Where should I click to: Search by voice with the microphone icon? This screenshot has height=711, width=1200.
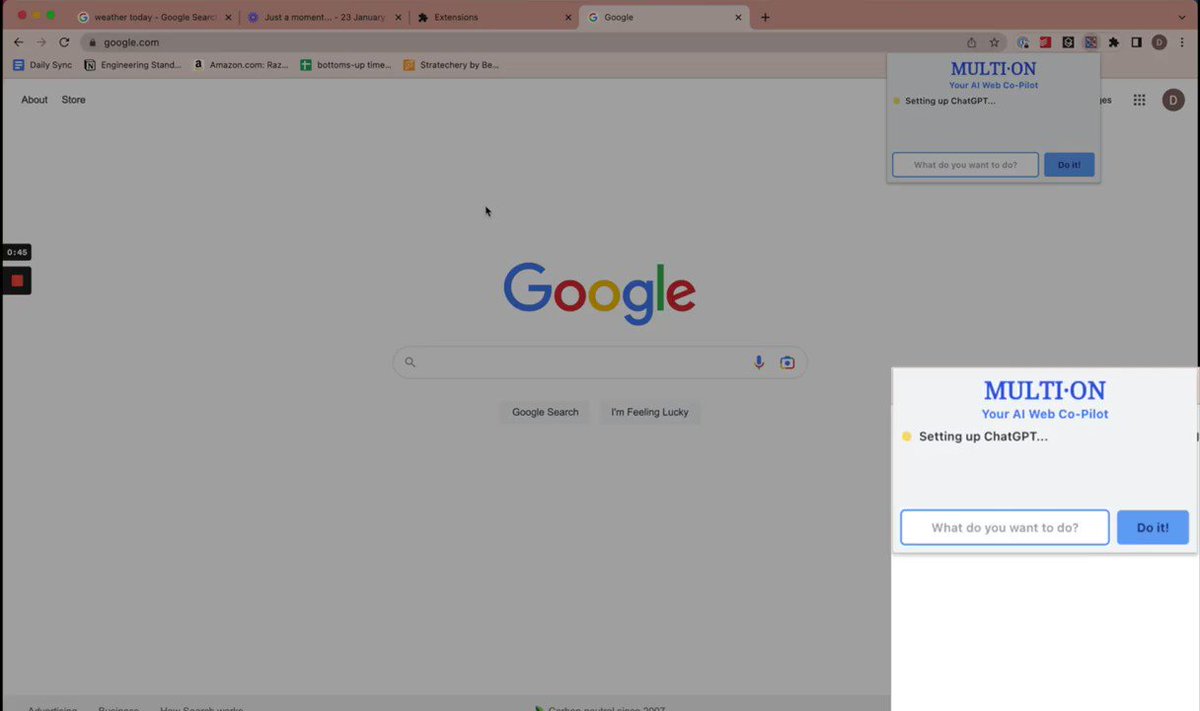pos(759,362)
